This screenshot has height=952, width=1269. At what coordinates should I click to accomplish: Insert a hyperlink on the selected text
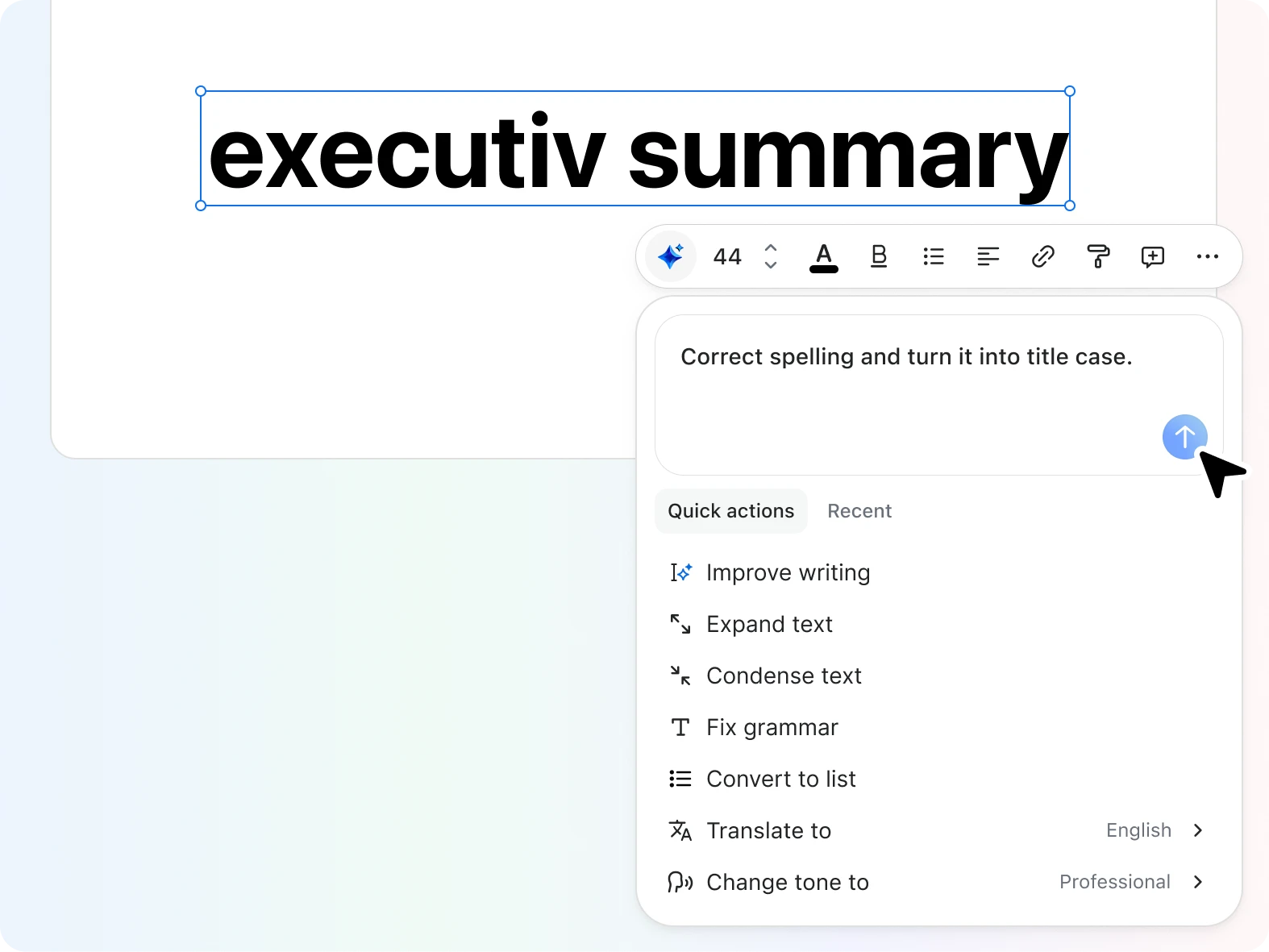(x=1043, y=256)
